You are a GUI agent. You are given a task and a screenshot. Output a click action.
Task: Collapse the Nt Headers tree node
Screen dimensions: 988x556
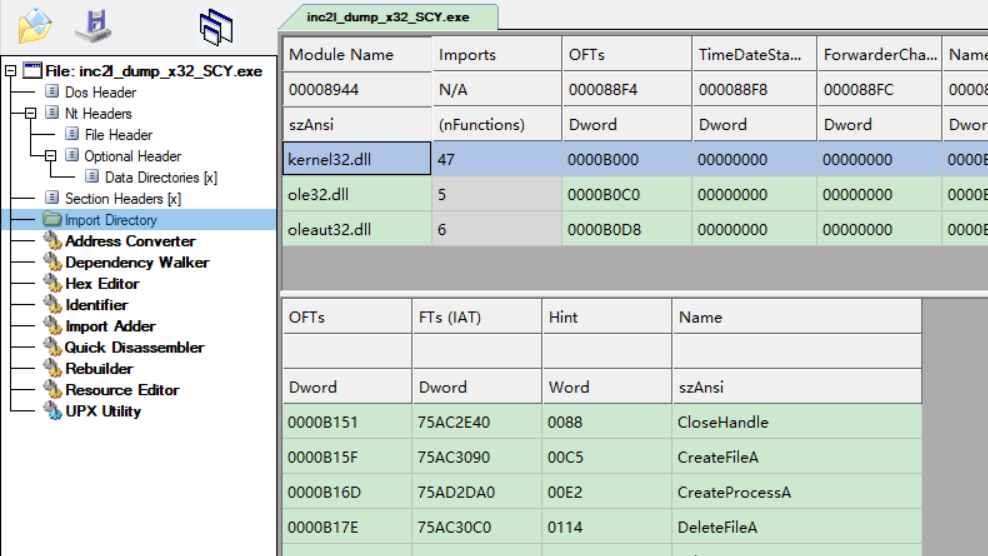30,114
